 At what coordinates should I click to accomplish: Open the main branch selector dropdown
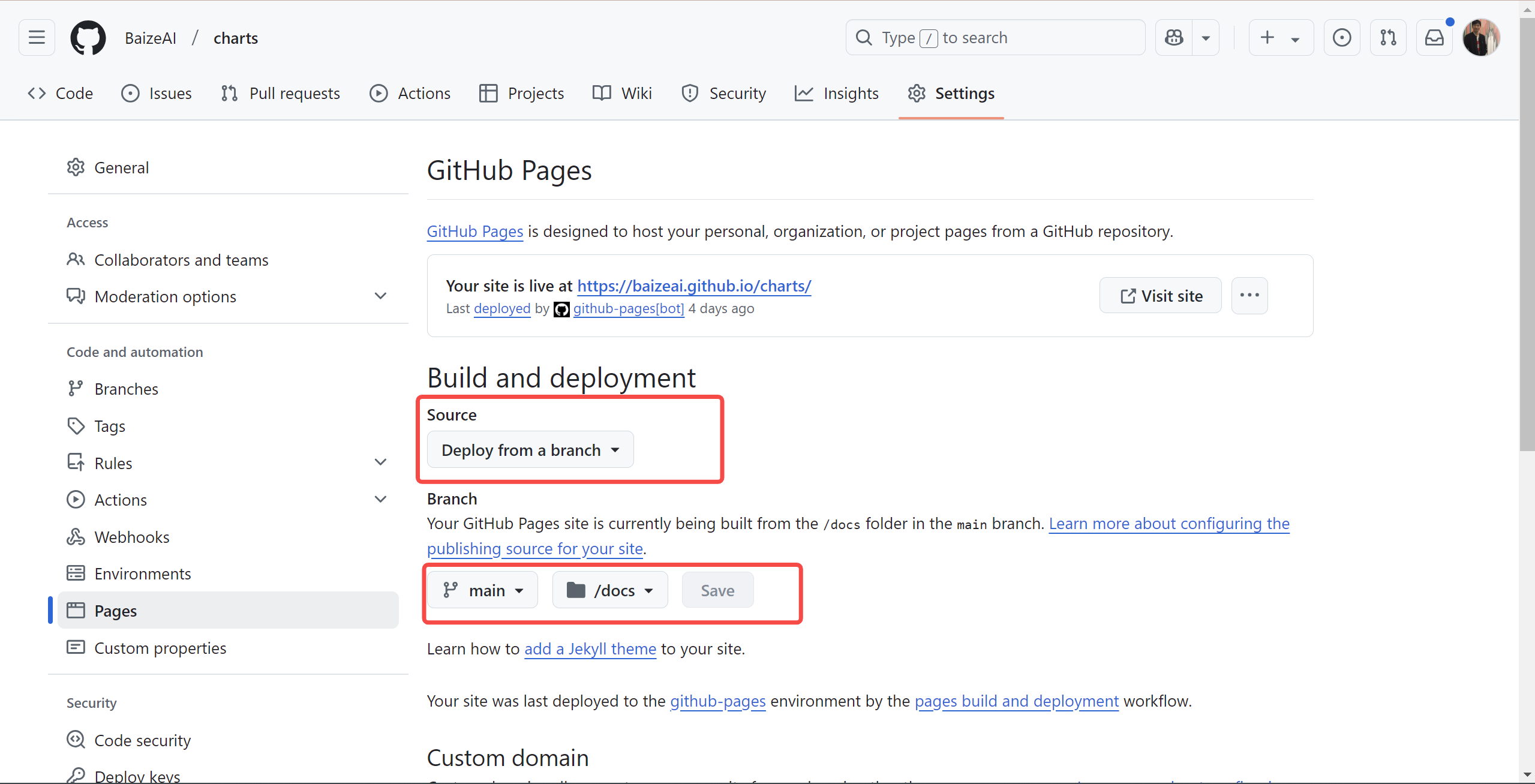(483, 590)
